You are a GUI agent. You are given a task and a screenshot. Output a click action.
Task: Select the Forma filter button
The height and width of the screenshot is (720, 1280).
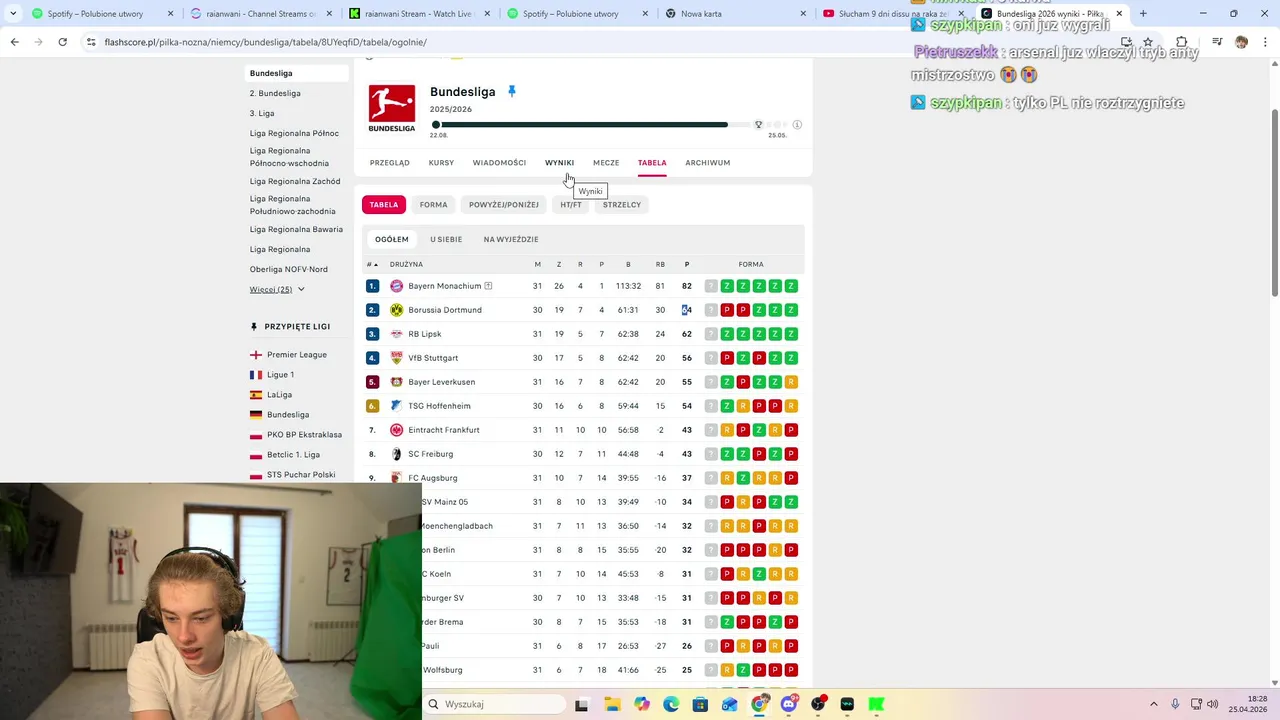(x=433, y=204)
